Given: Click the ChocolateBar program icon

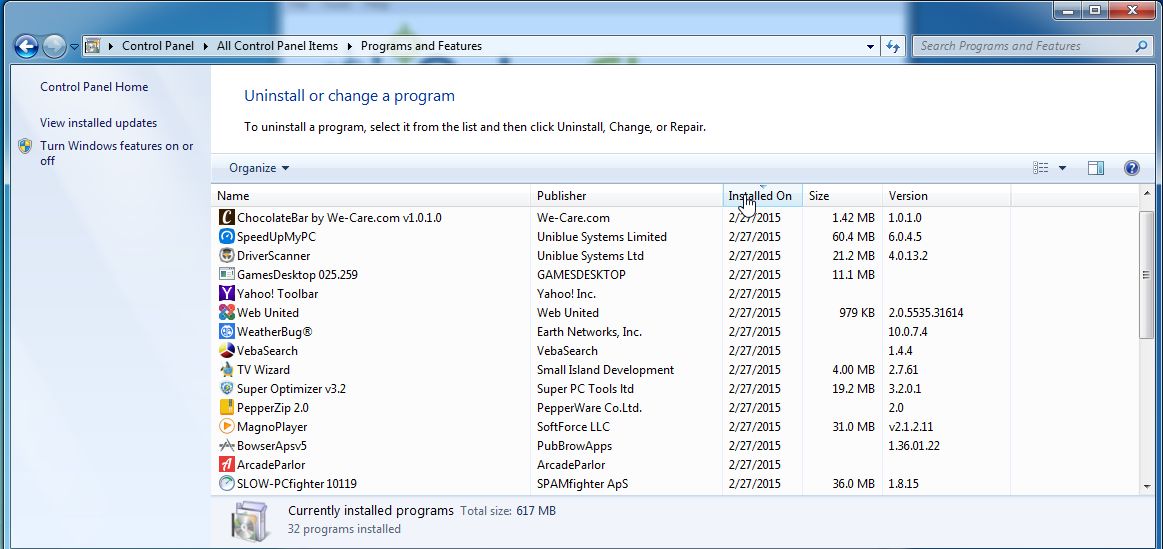Looking at the screenshot, I should [227, 217].
